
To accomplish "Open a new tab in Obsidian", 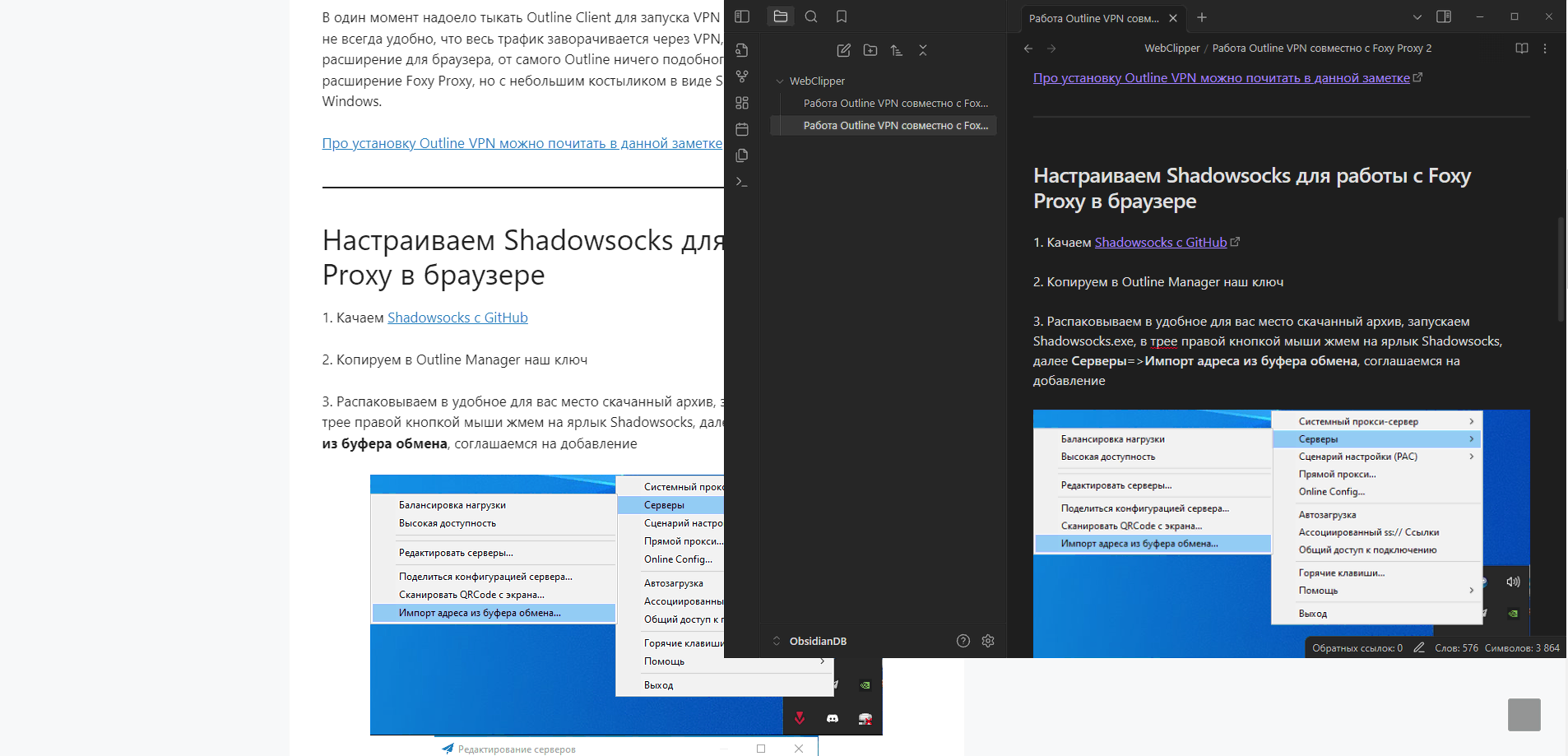I will coord(1202,17).
